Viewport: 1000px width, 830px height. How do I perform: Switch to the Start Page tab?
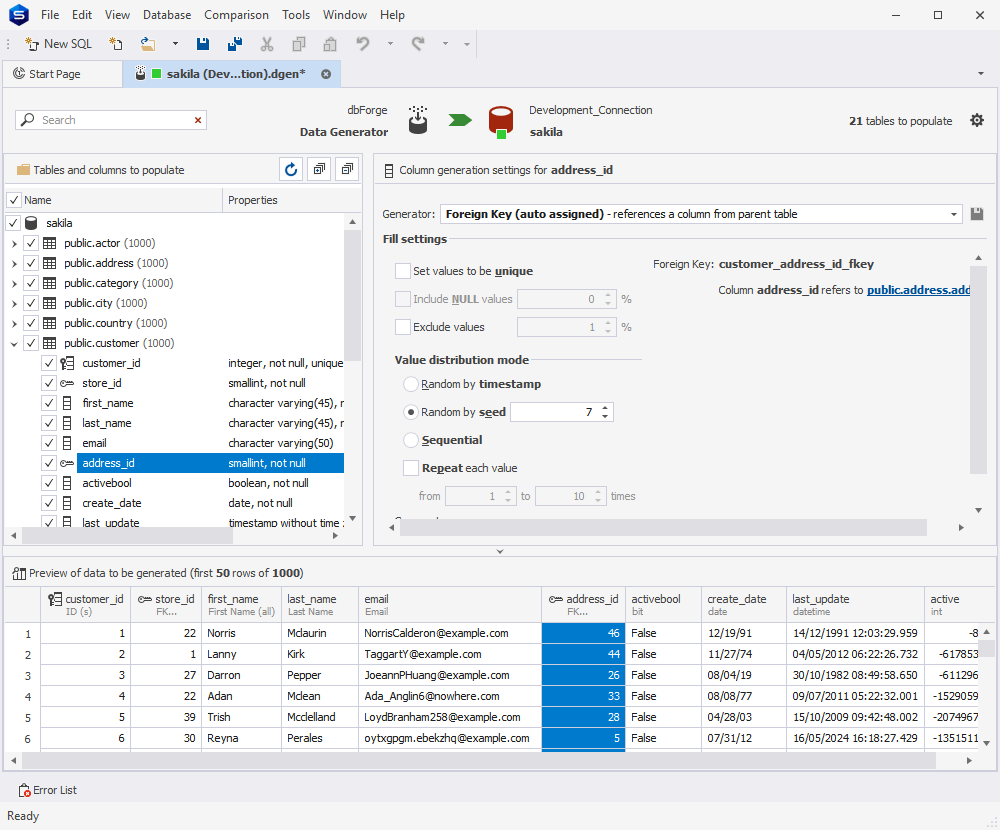[x=62, y=74]
